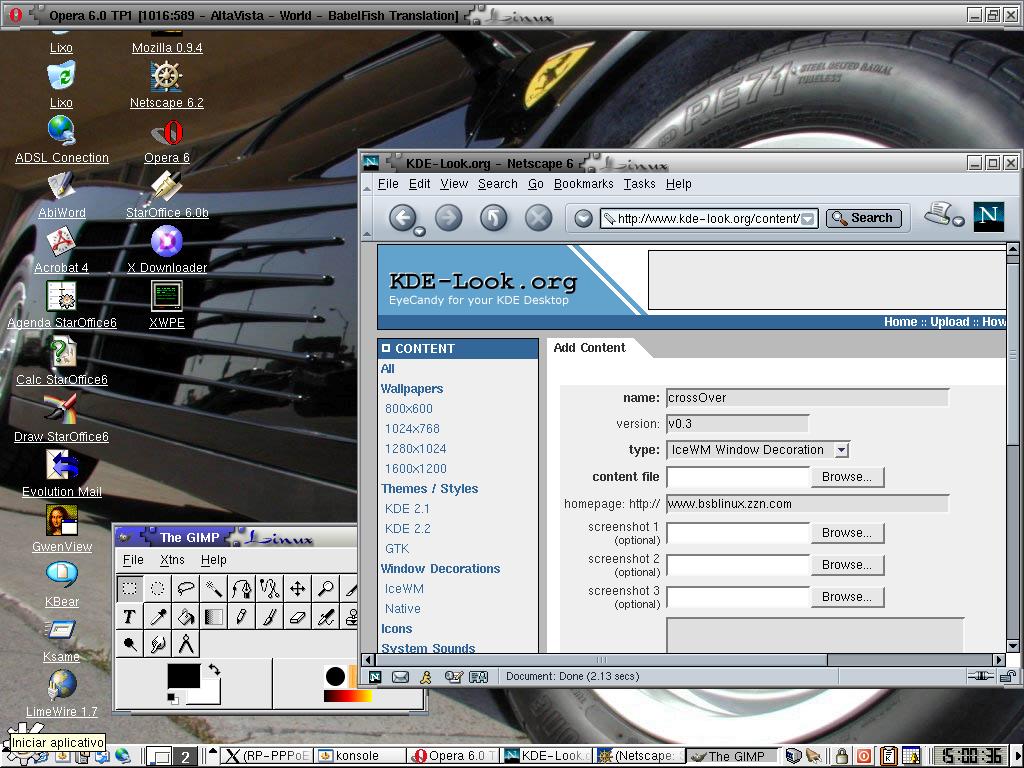This screenshot has height=768, width=1024.
Task: Open the Back button history arrow
Action: [x=420, y=231]
